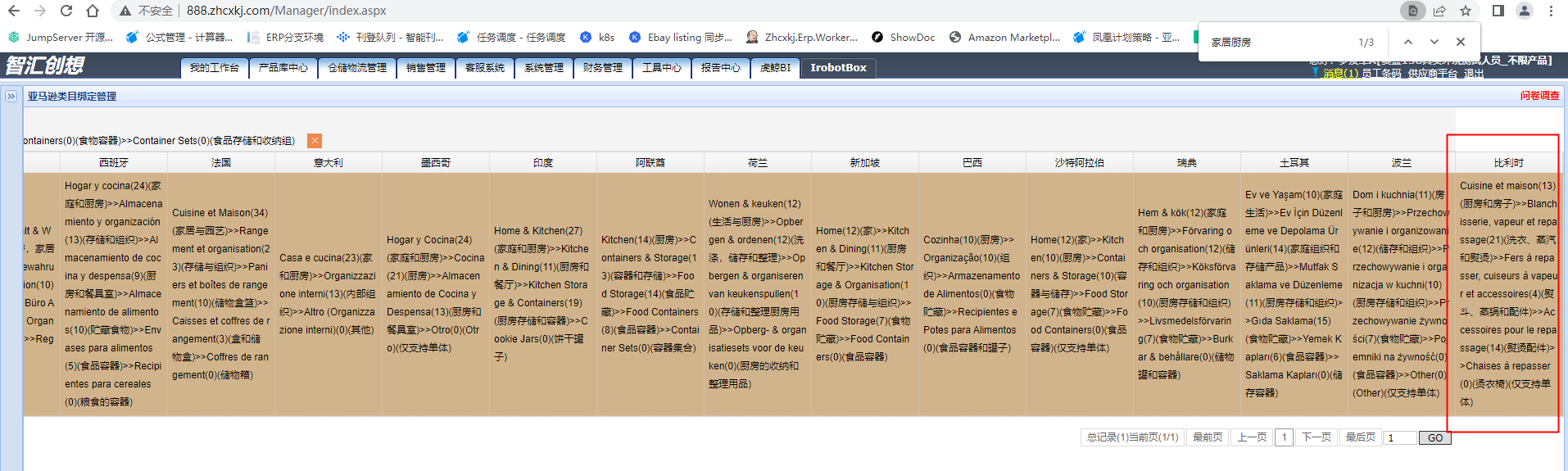Click the Italy cell starting Casa e cucina
Viewport: 1568px width, 471px height.
click(x=329, y=294)
